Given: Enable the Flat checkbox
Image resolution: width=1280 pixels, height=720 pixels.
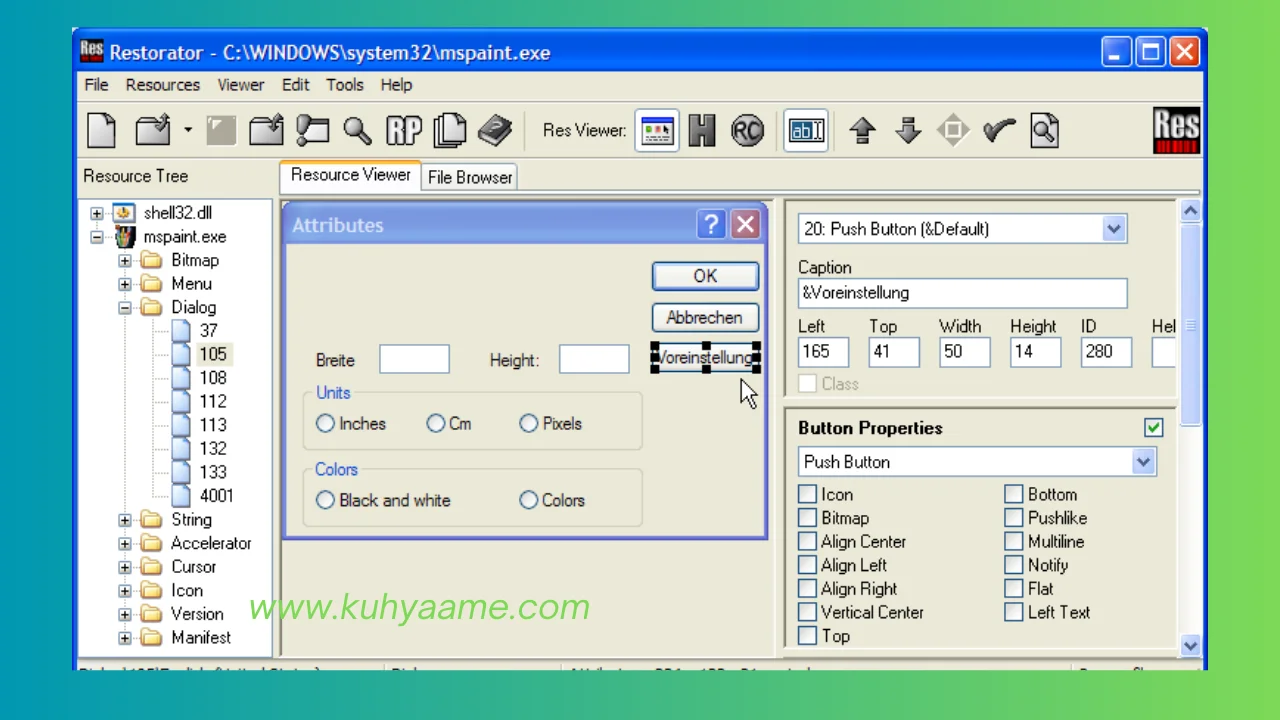Looking at the screenshot, I should (1014, 588).
